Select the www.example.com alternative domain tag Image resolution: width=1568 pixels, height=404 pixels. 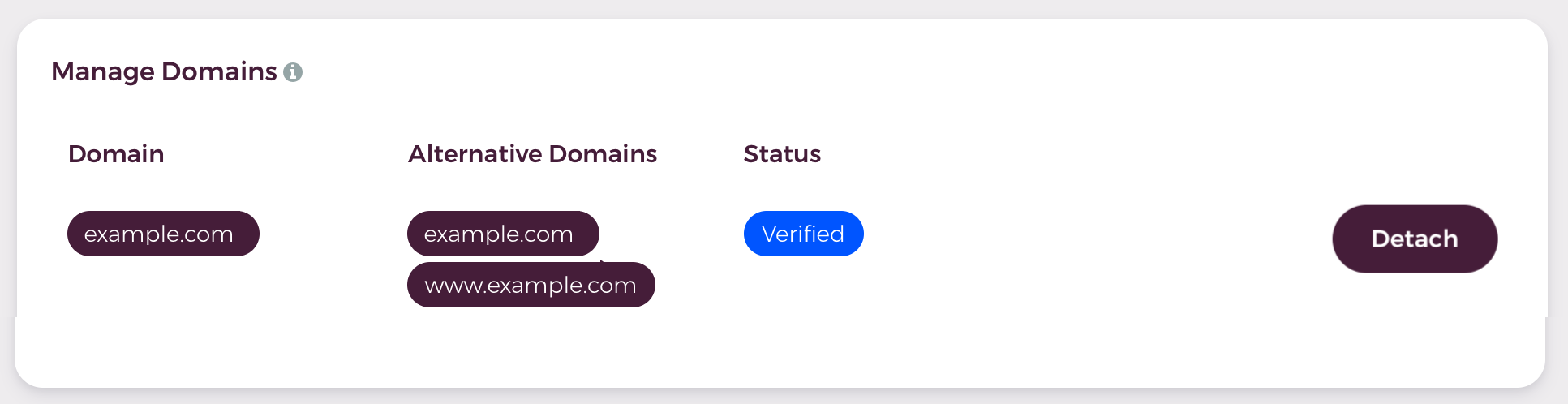click(x=531, y=285)
